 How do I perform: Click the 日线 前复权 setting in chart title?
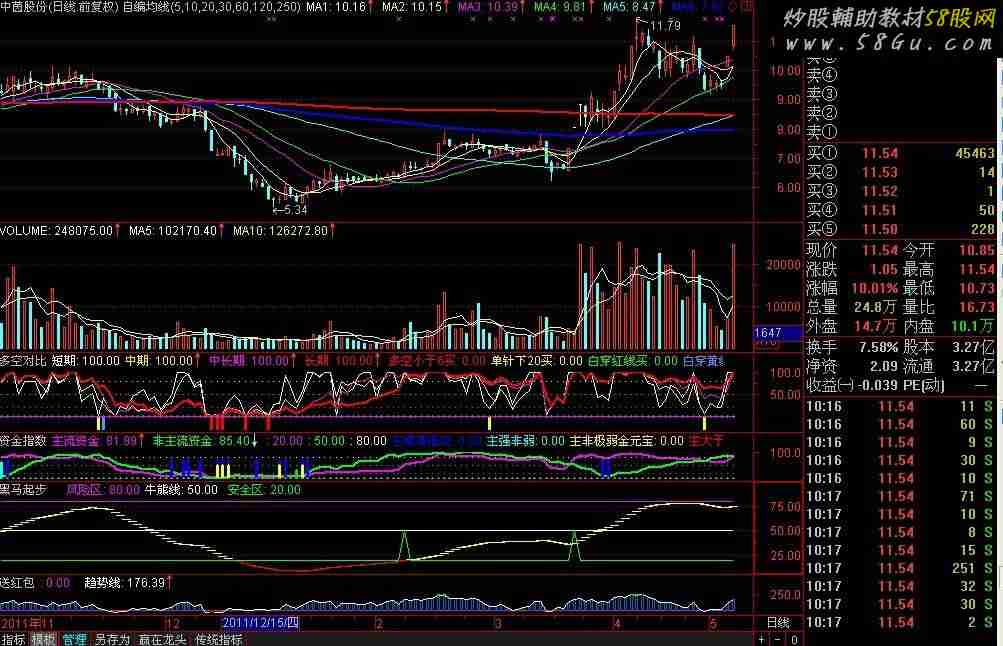[x=88, y=7]
